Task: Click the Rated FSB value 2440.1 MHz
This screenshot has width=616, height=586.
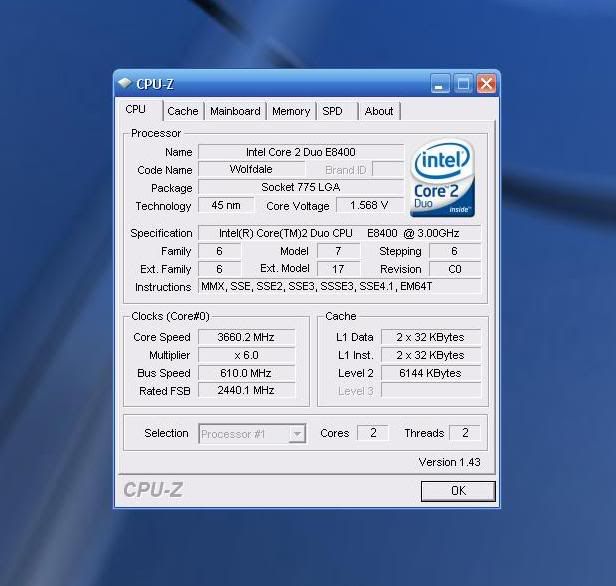Action: click(x=246, y=390)
